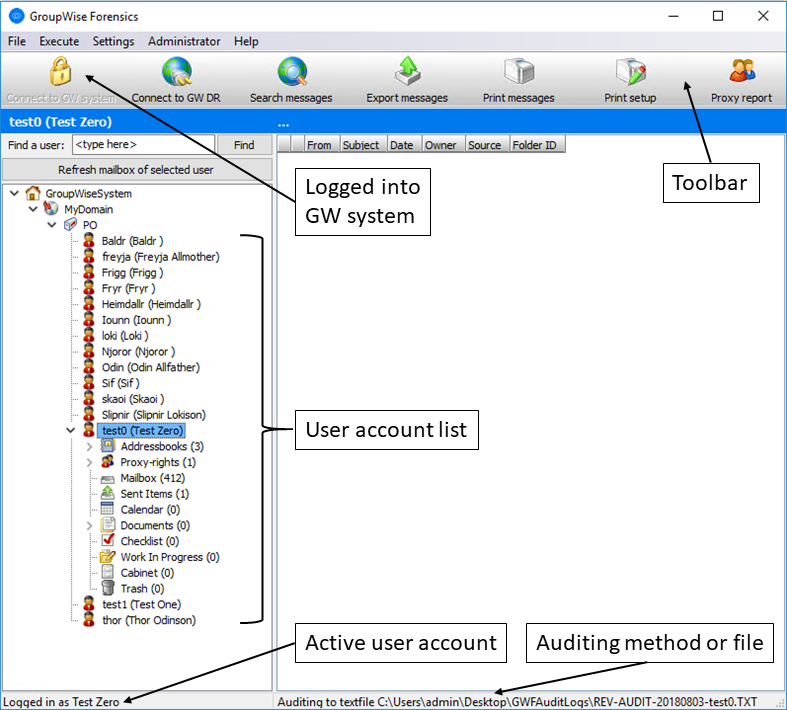Open Sent Items (1) folder

click(155, 494)
